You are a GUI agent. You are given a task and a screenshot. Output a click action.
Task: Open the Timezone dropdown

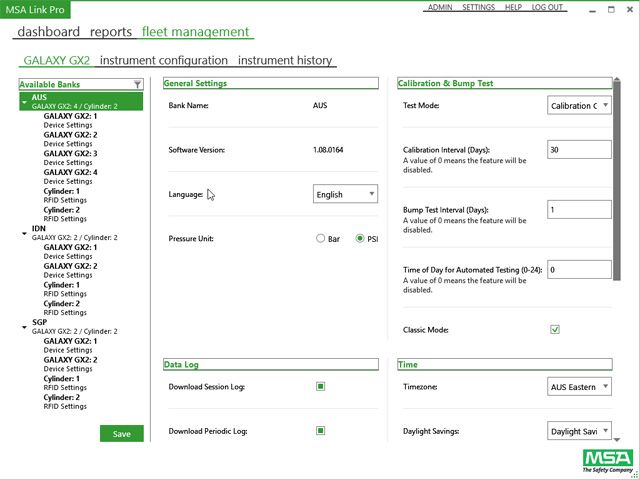coord(579,386)
